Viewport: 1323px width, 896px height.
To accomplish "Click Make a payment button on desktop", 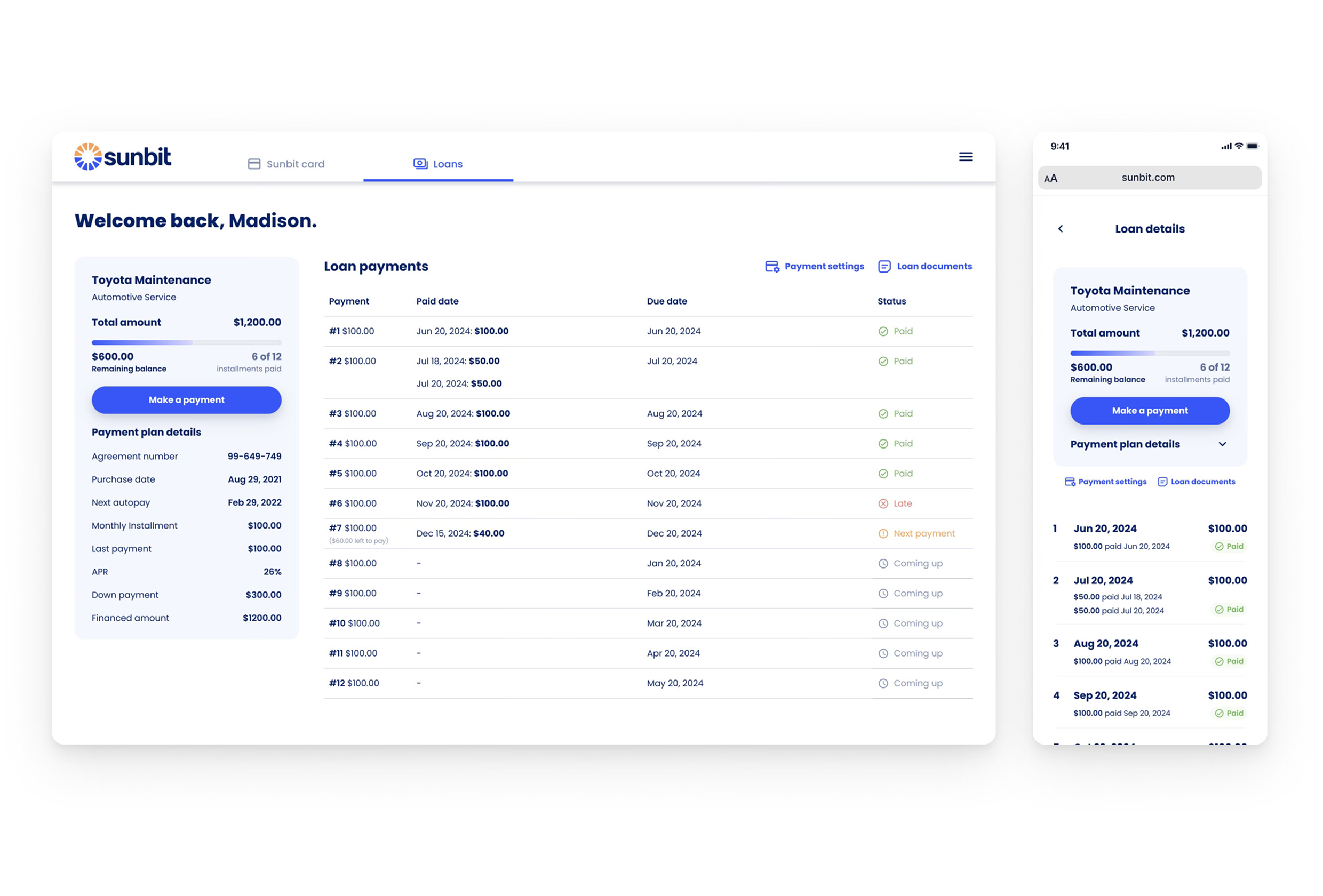I will tap(186, 399).
